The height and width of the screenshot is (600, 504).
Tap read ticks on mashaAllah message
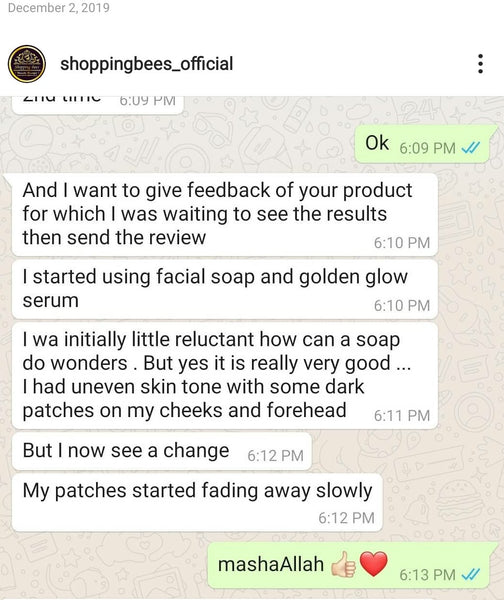471,574
